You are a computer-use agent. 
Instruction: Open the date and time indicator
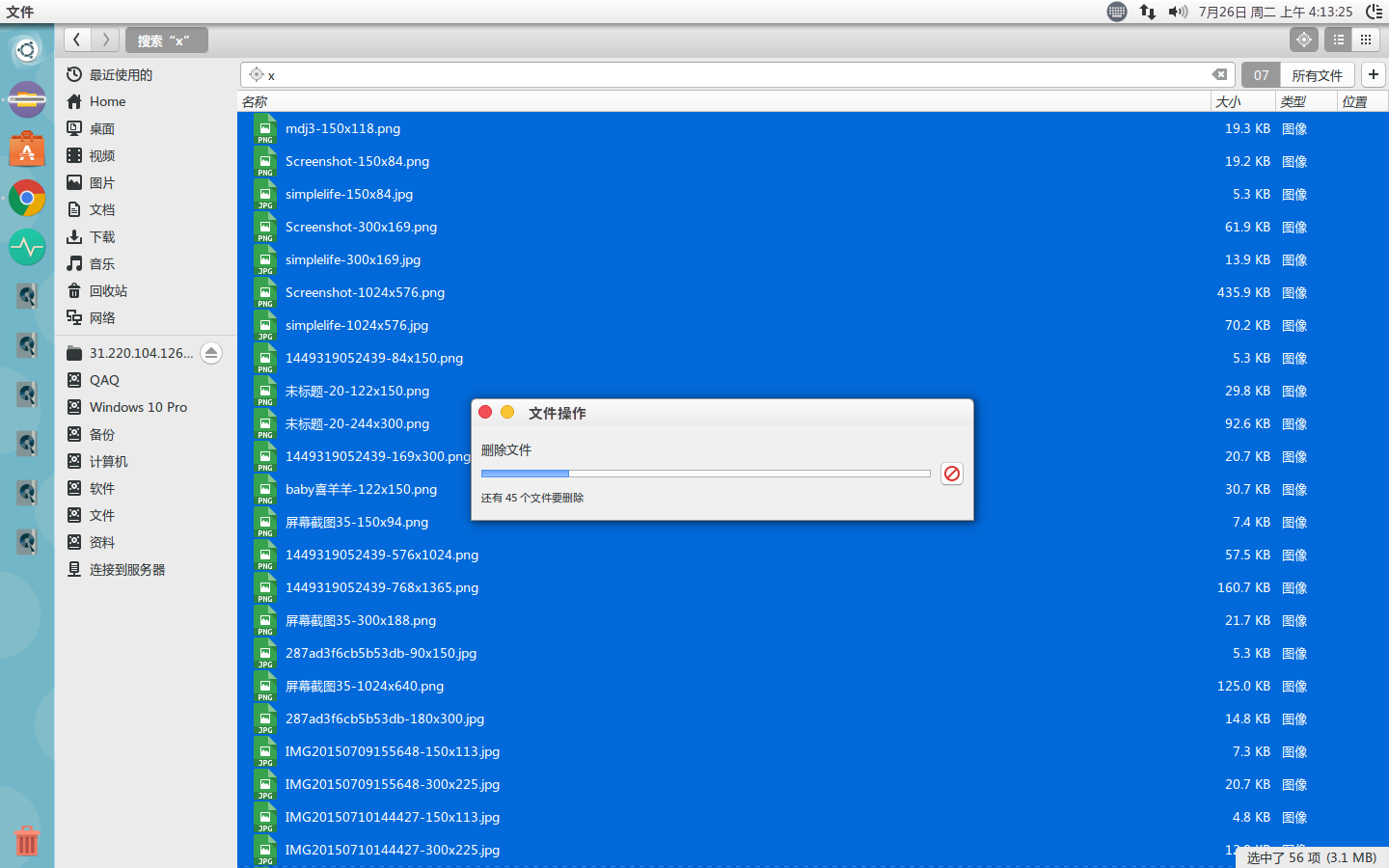1275,12
